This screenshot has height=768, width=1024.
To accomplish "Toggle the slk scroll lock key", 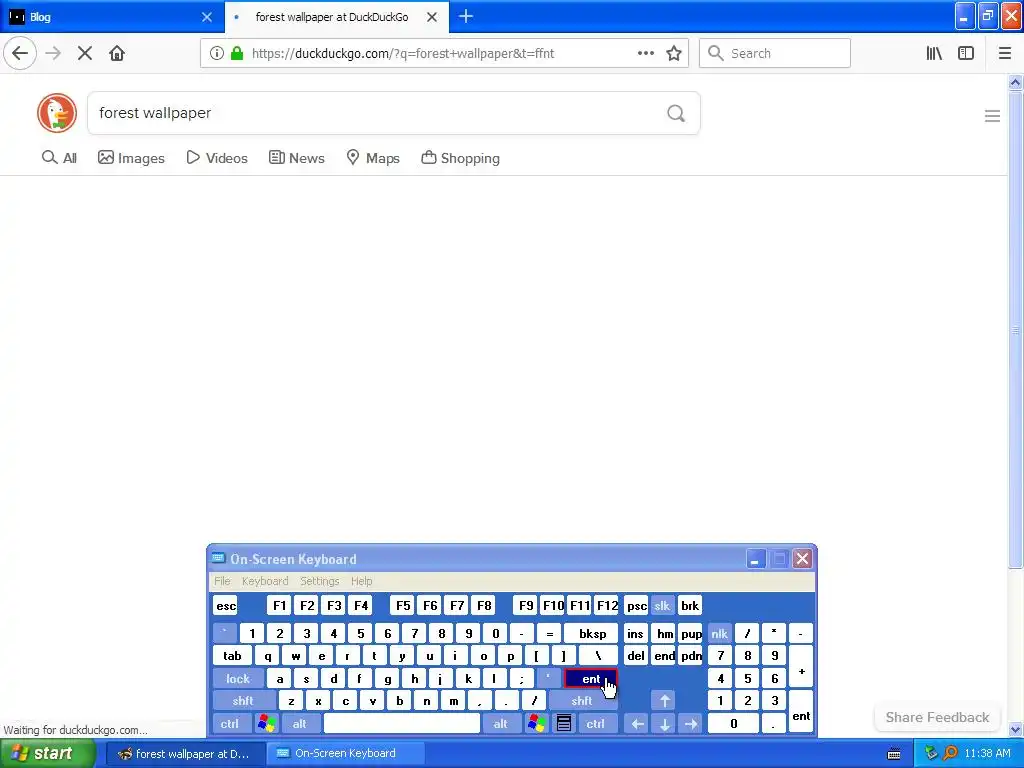I will click(x=662, y=605).
